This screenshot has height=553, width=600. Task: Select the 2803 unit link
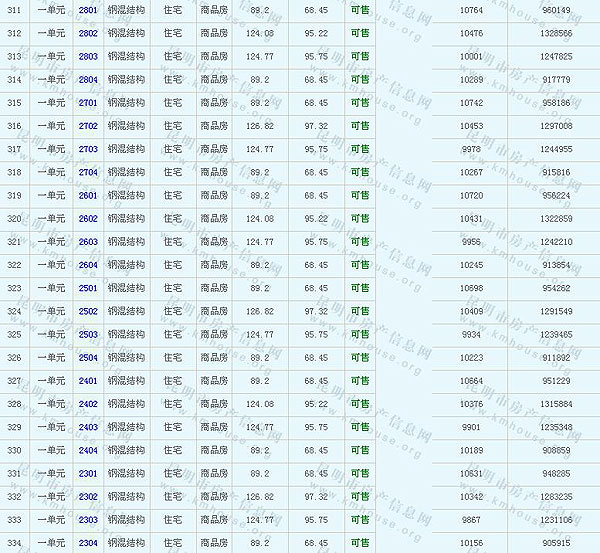click(x=88, y=56)
